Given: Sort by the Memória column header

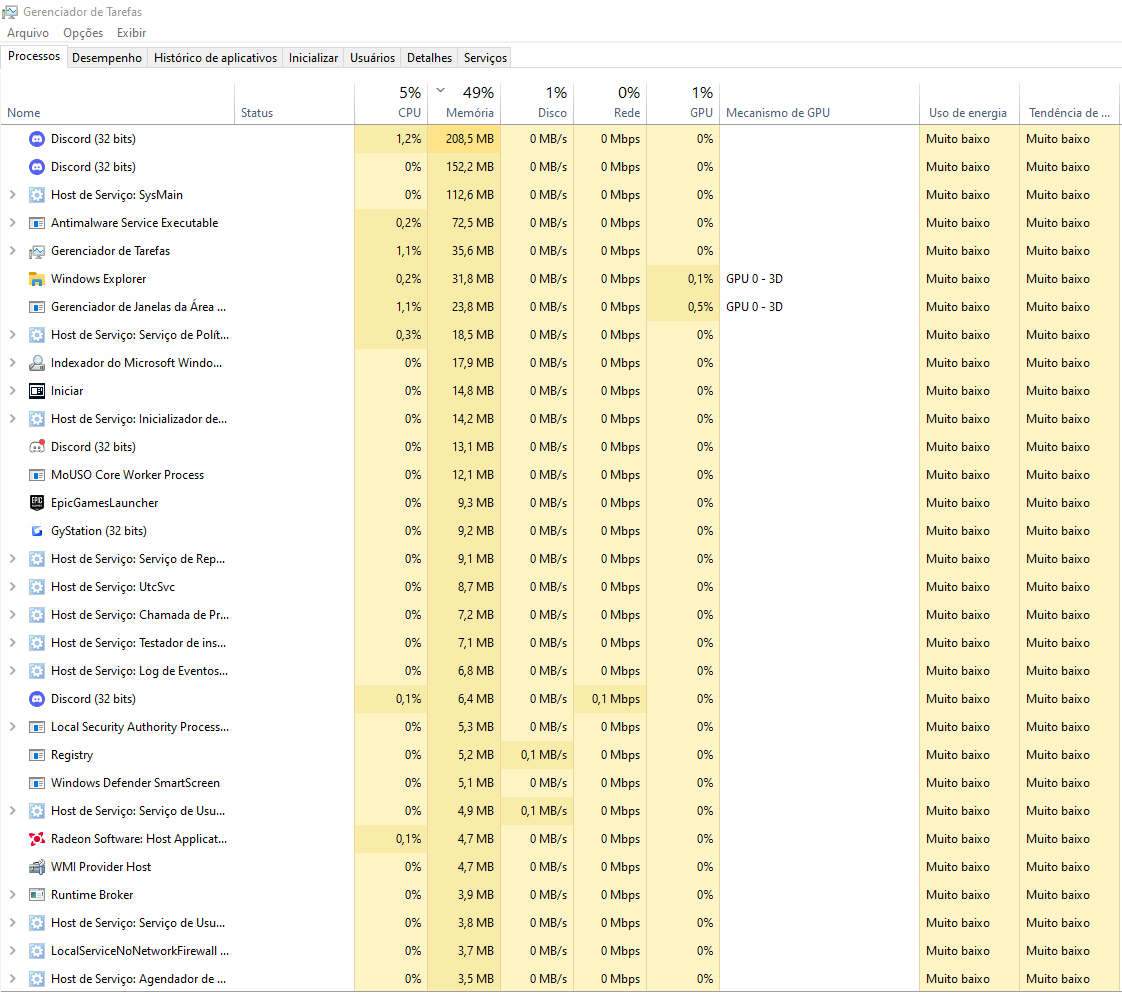Looking at the screenshot, I should tap(464, 103).
